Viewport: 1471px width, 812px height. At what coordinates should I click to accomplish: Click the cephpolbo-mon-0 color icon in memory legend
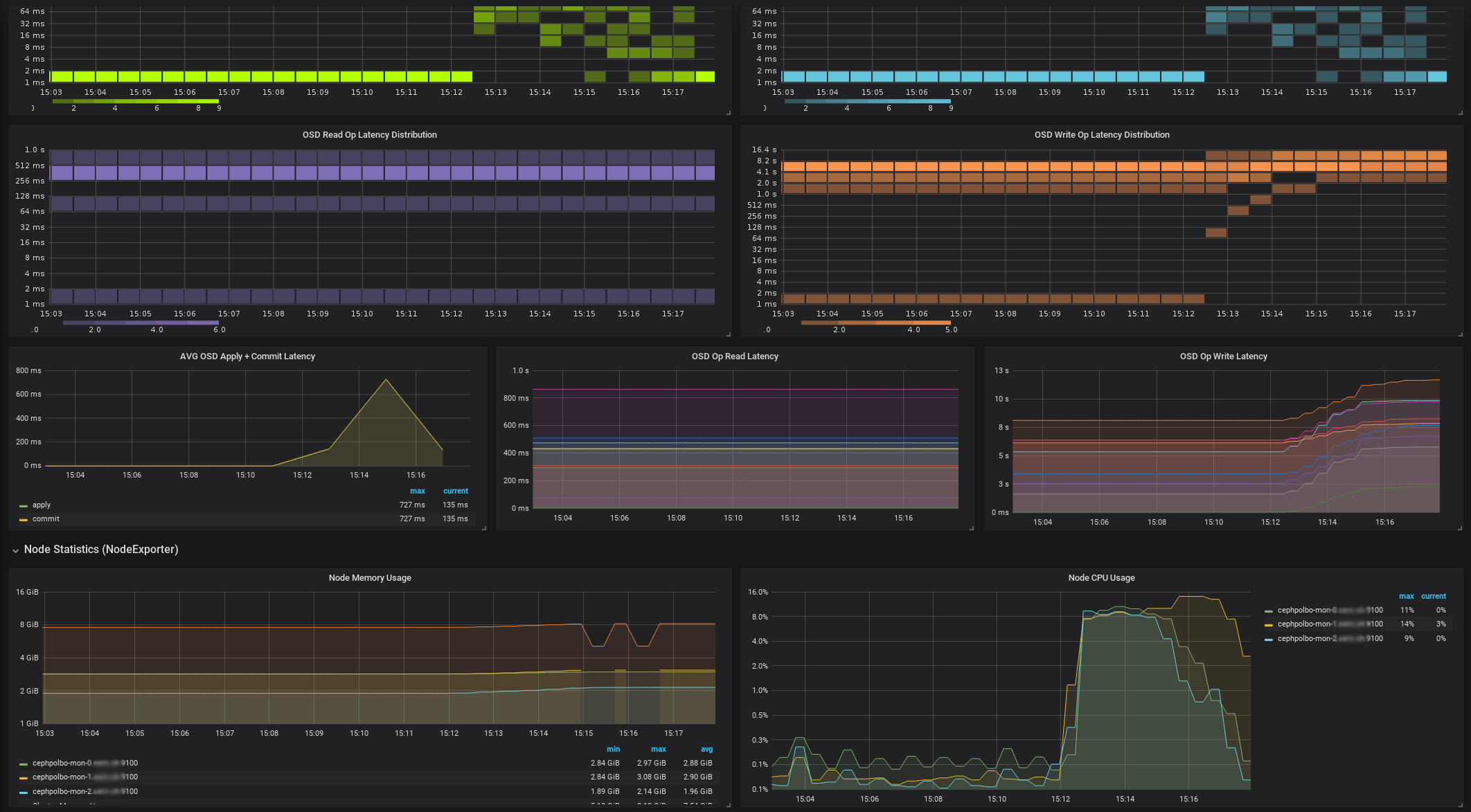point(24,764)
